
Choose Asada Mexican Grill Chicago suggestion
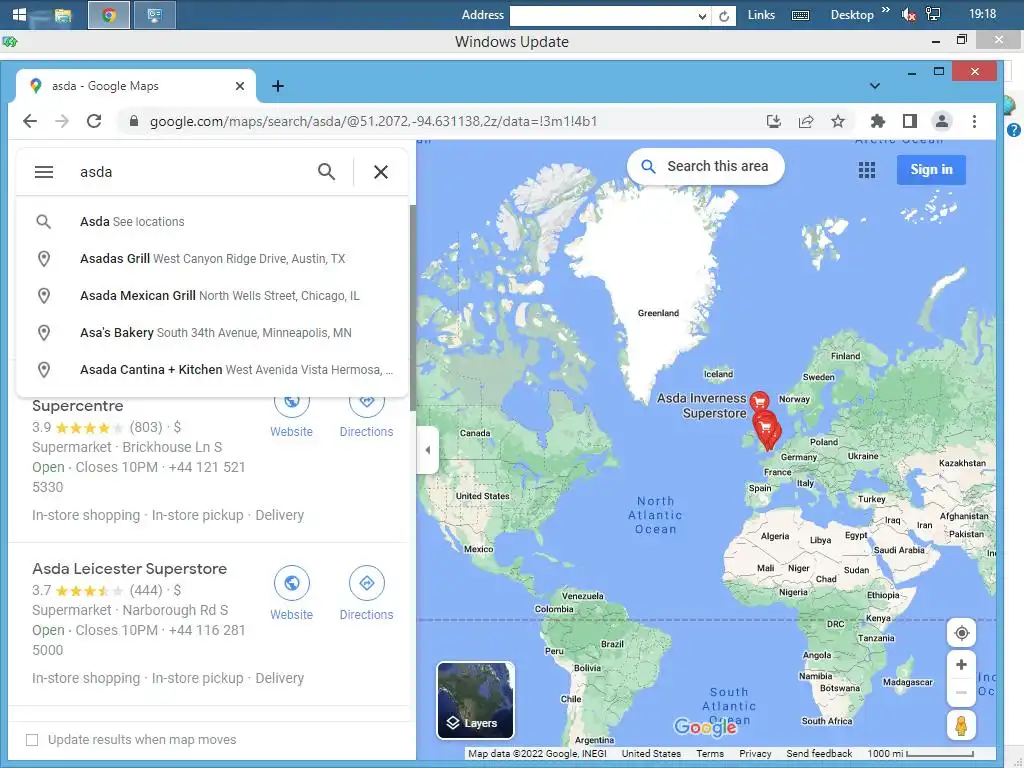212,295
